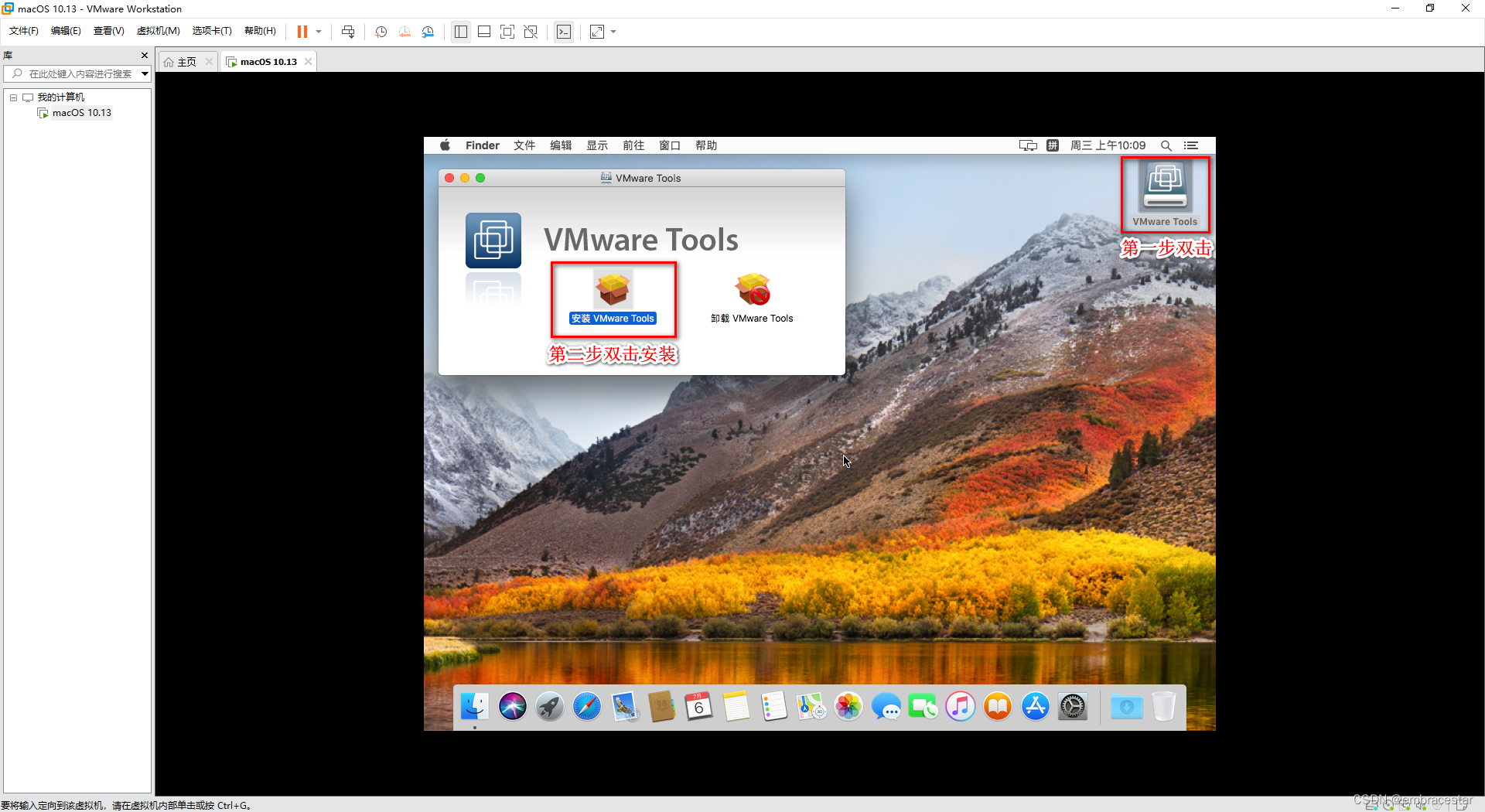Viewport: 1485px width, 812px height.
Task: Click the stretch guest display icon
Action: pos(597,32)
